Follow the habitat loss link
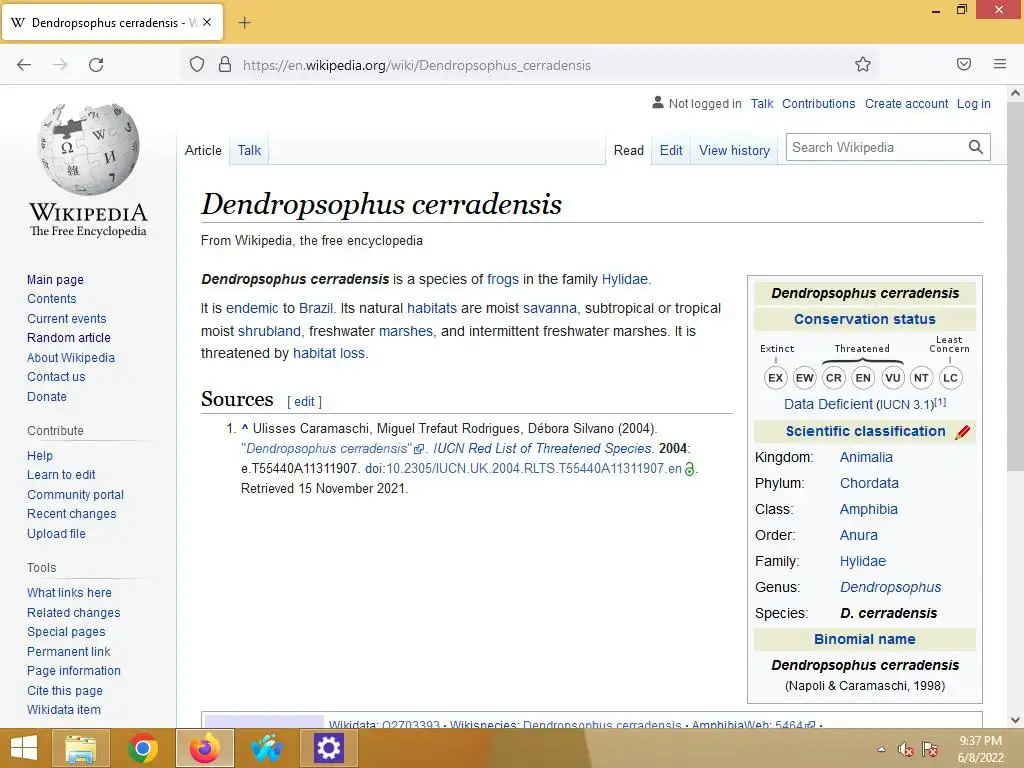The width and height of the screenshot is (1024, 768). (329, 353)
